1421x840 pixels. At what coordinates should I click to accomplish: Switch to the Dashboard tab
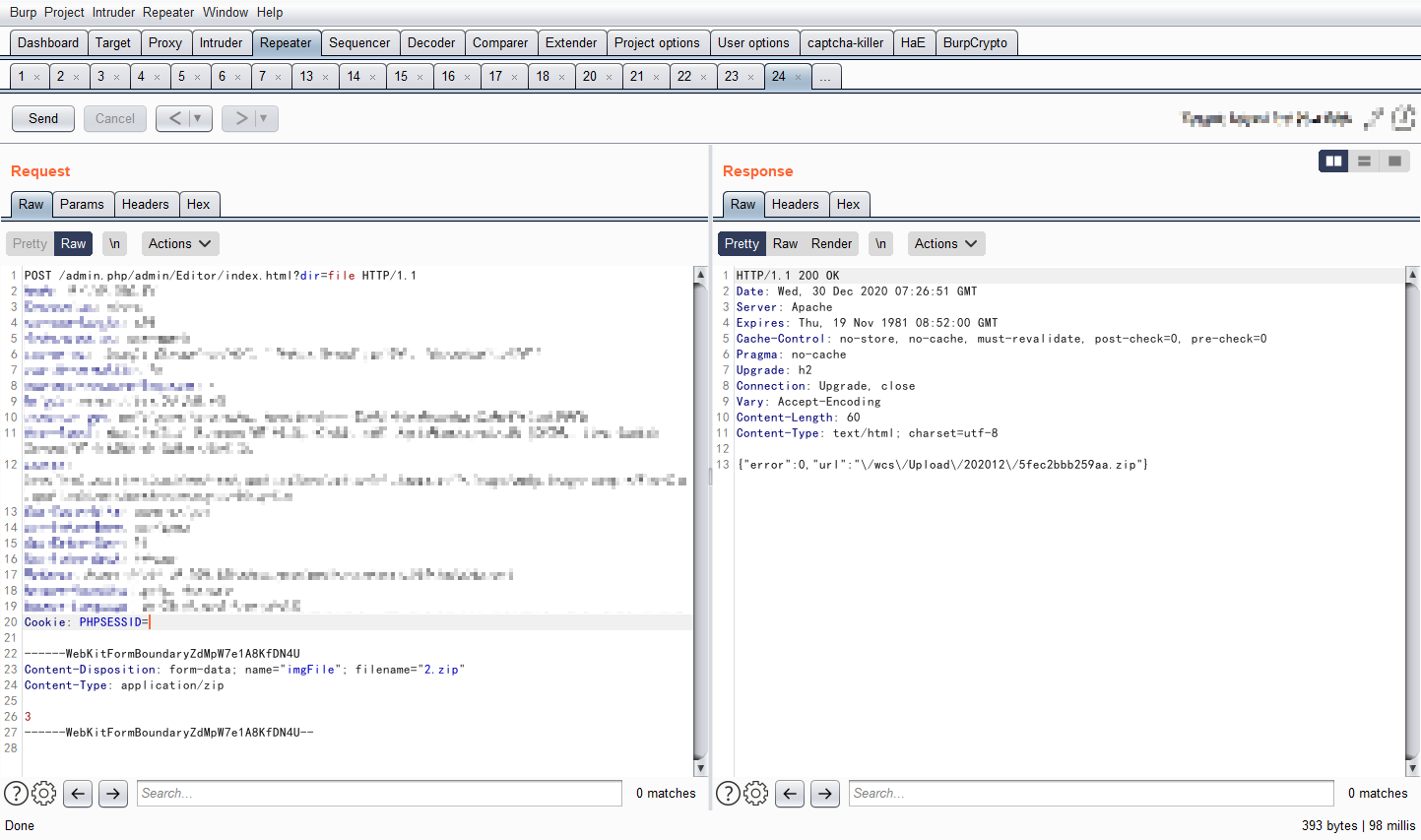click(48, 42)
